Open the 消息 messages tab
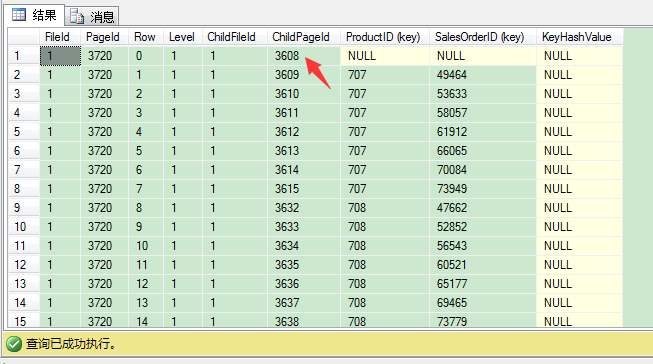This screenshot has height=364, width=653. [92, 16]
